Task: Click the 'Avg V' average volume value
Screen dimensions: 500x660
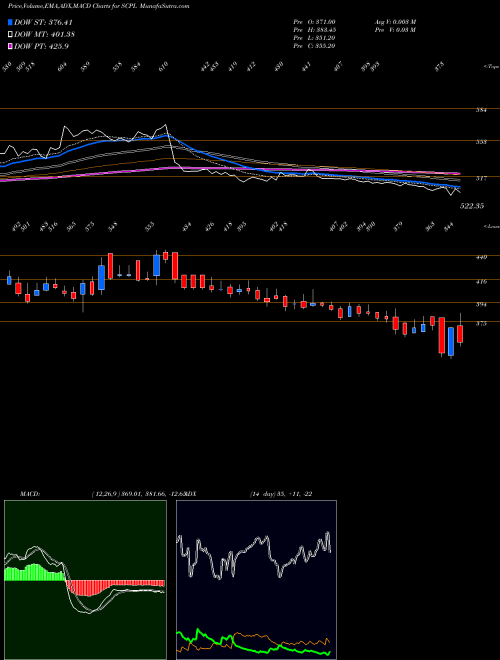Action: pyautogui.click(x=396, y=21)
